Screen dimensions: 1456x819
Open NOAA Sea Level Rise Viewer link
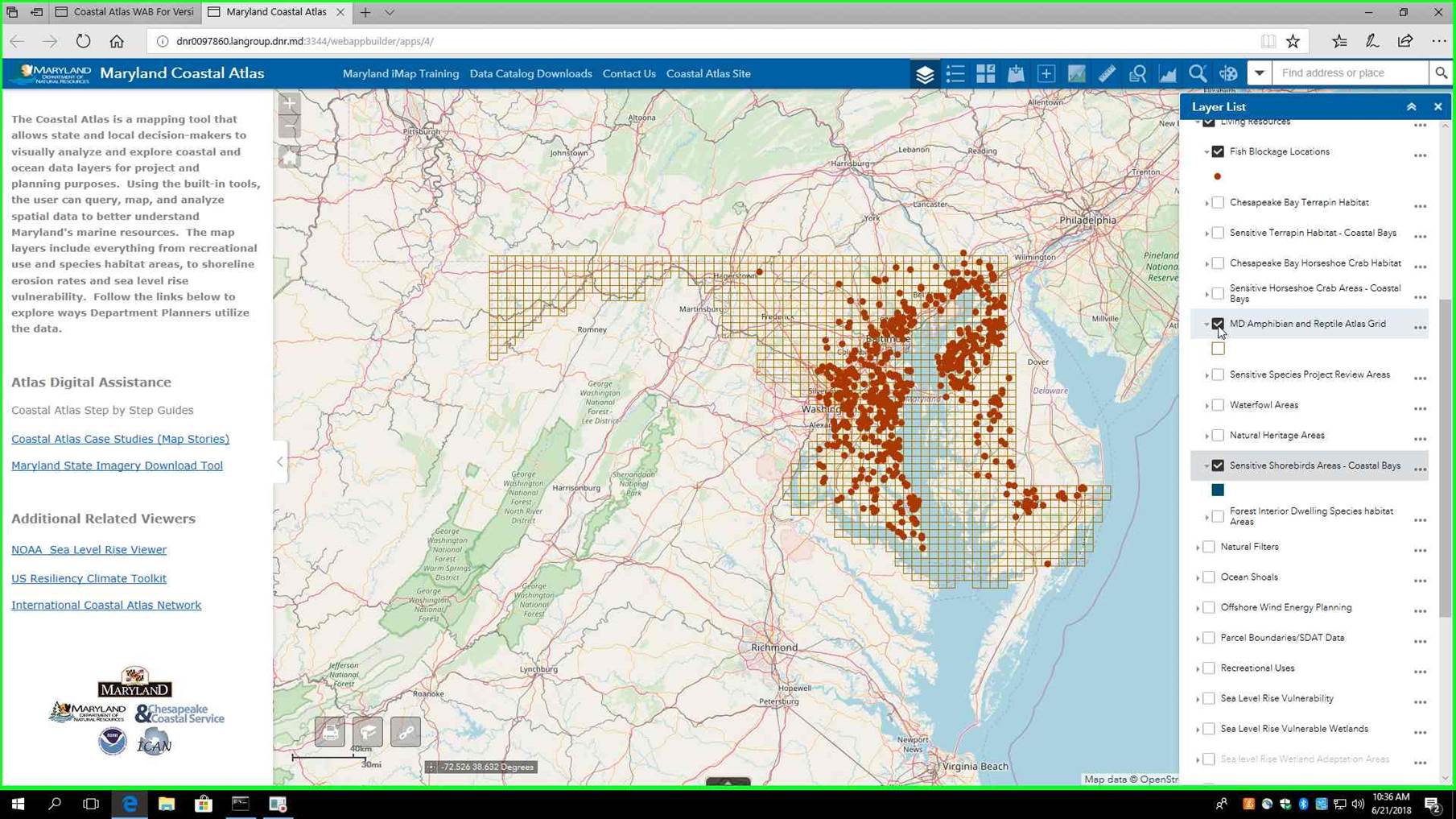pos(89,550)
